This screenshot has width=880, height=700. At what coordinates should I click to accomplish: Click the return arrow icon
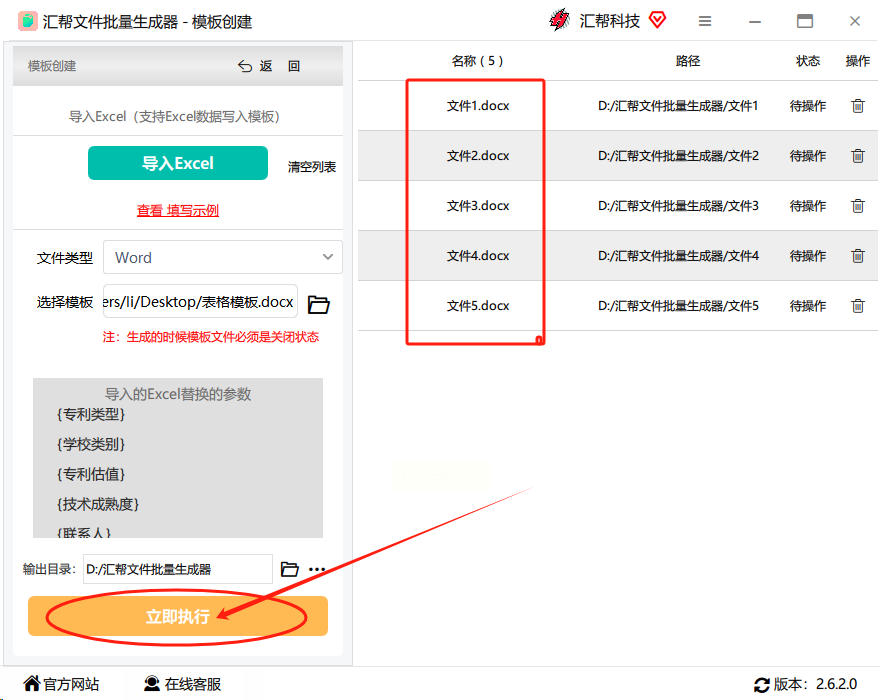[x=245, y=66]
